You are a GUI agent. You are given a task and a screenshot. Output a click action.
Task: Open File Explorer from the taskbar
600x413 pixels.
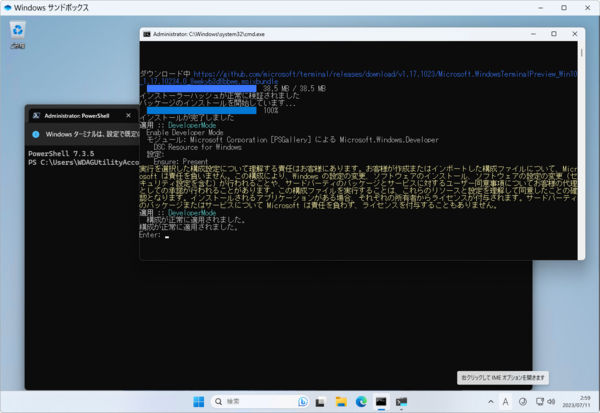(x=341, y=402)
